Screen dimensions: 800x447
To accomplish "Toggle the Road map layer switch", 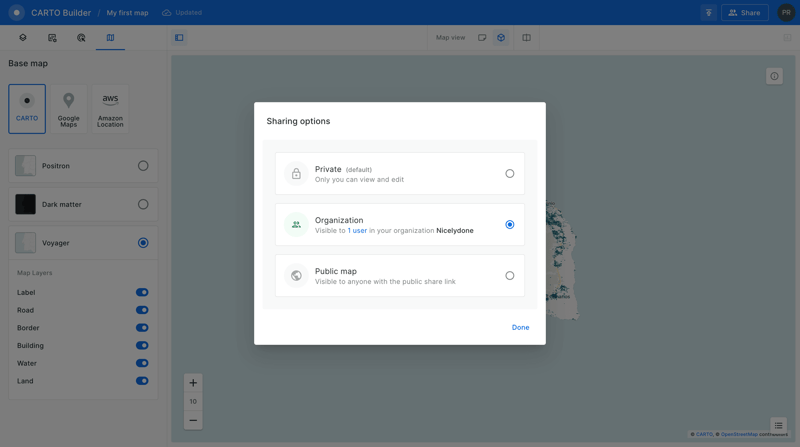I will [142, 310].
